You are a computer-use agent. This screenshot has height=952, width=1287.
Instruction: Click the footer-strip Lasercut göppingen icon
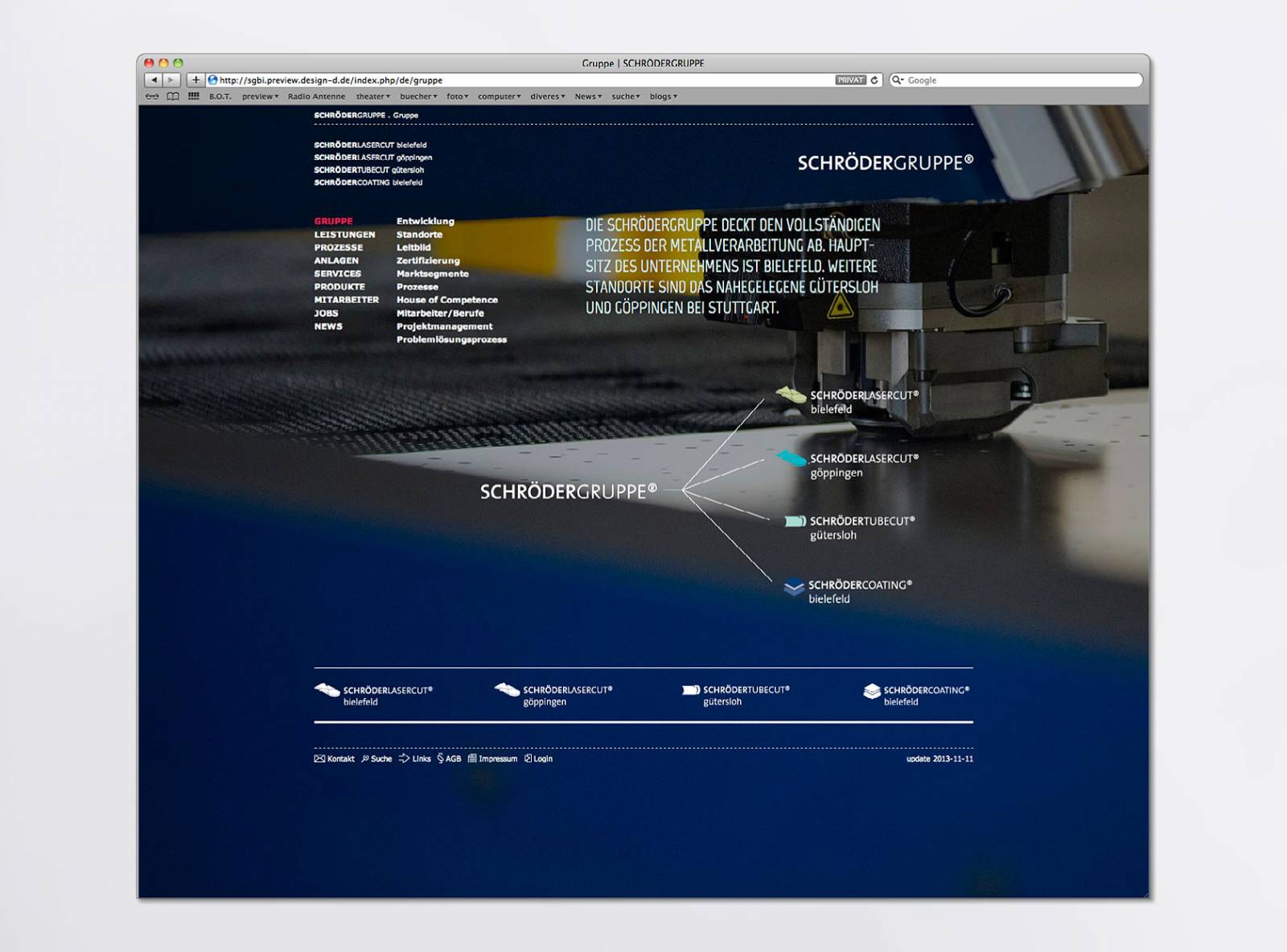(x=507, y=690)
